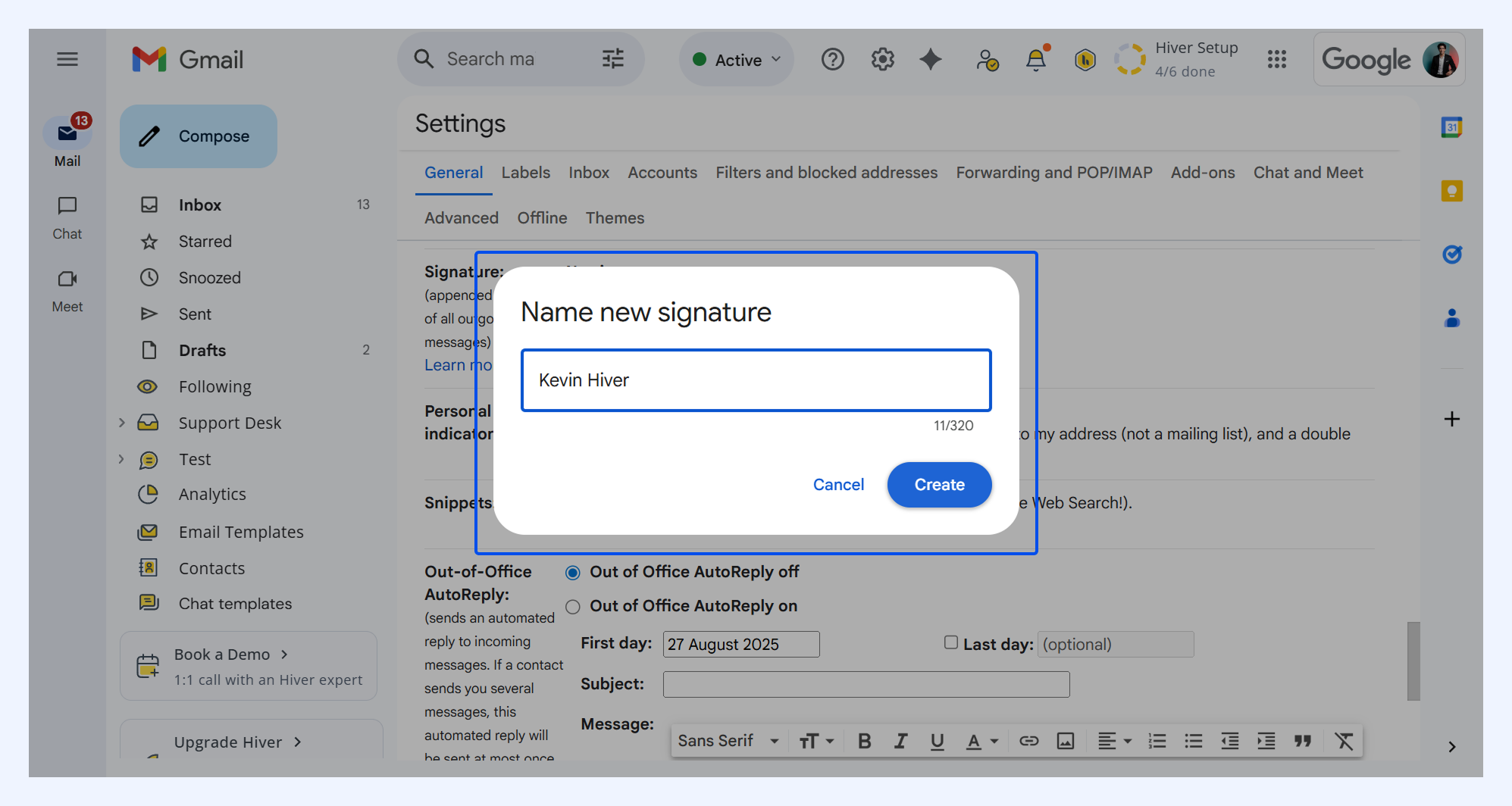This screenshot has width=1512, height=806.
Task: Click the AutoReply Subject field
Action: coord(866,684)
